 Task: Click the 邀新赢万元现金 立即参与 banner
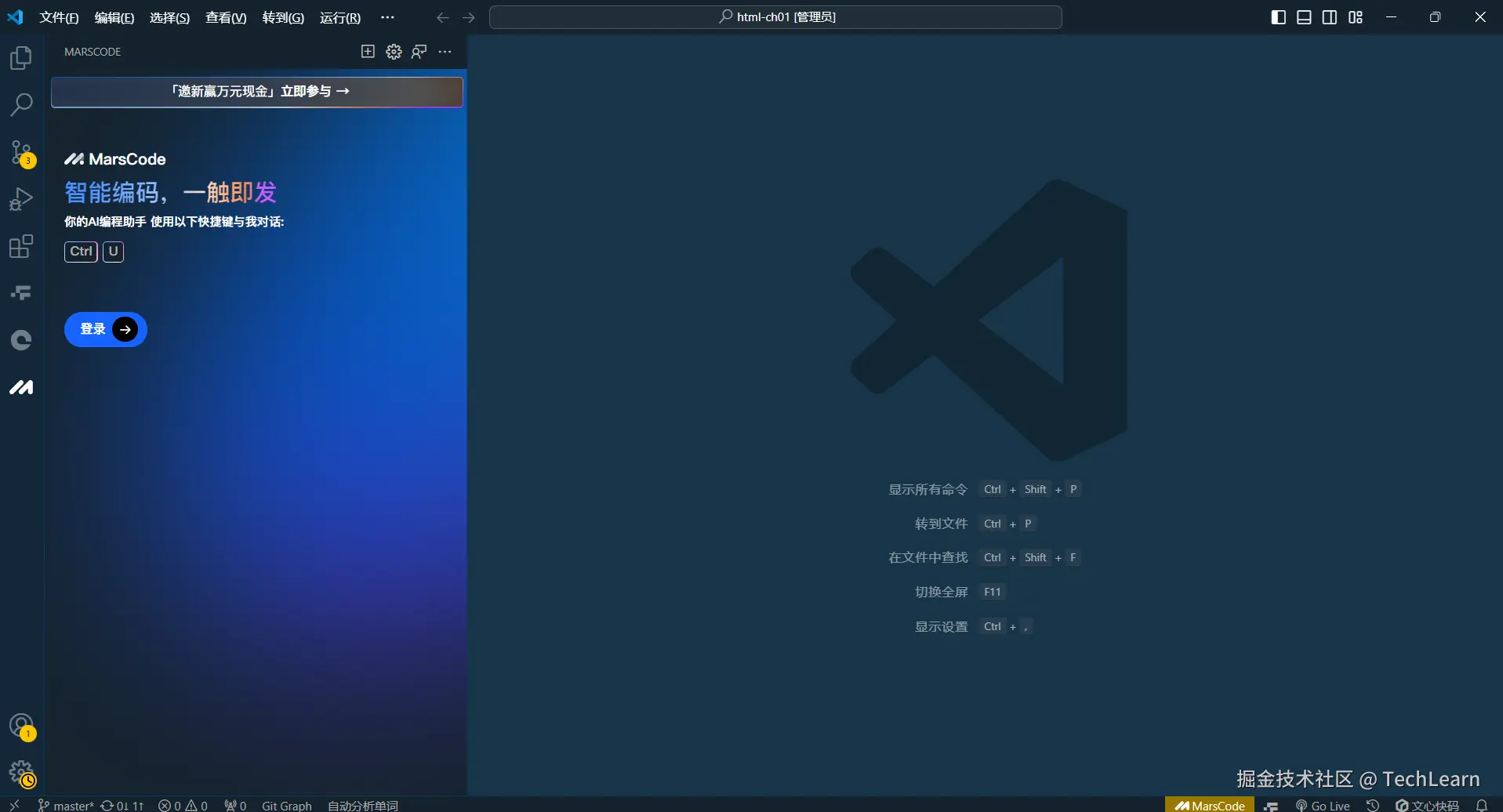coord(257,92)
